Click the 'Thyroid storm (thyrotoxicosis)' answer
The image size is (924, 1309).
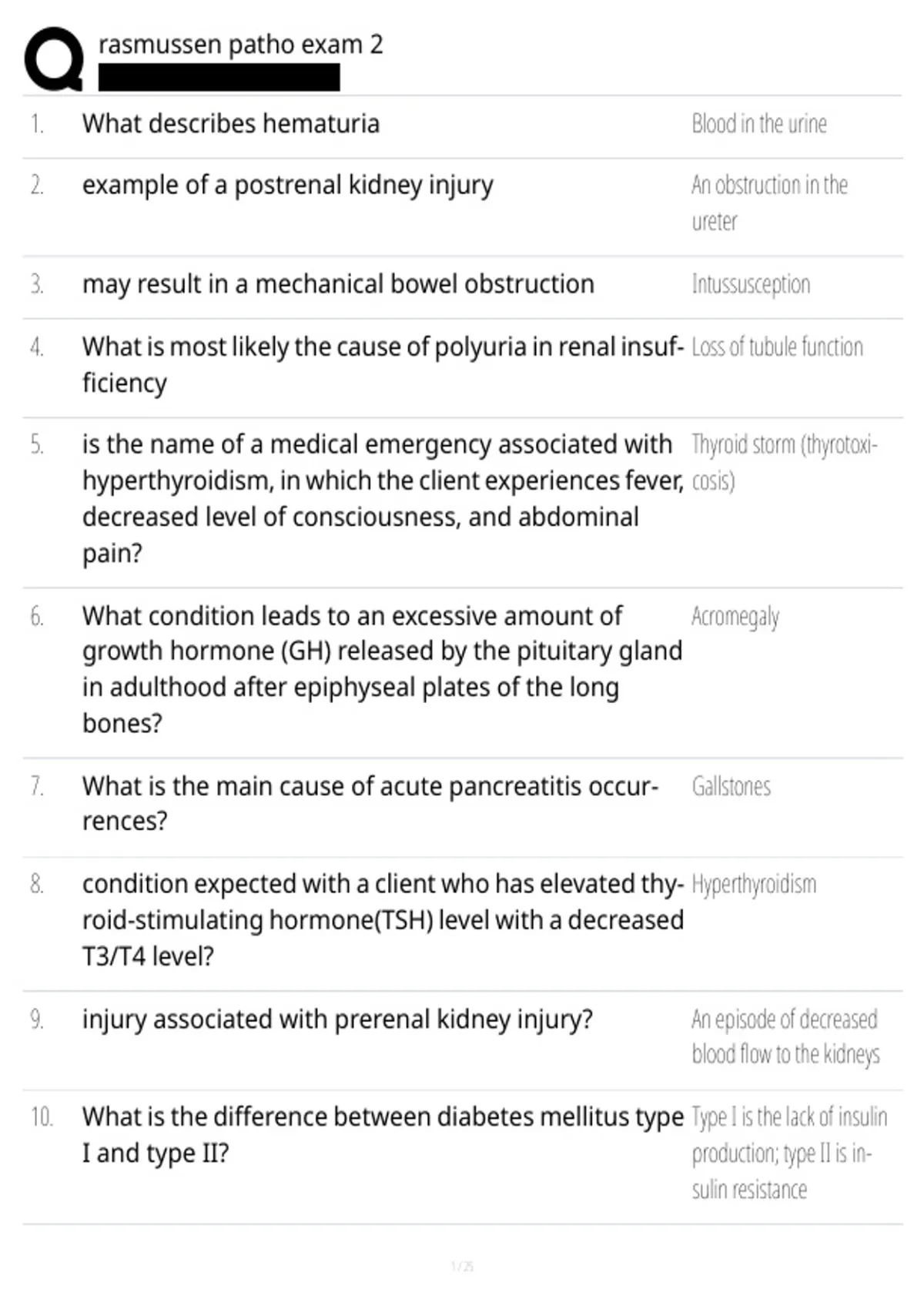[x=784, y=463]
